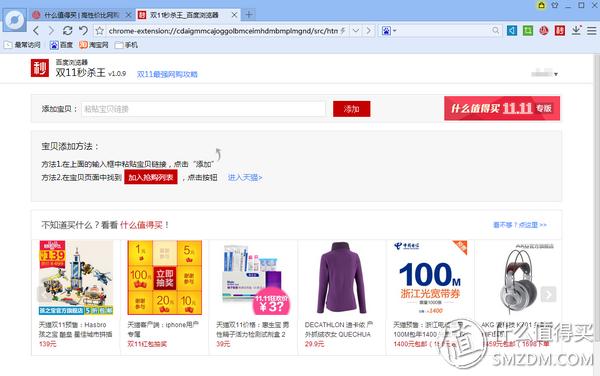
Task: Open the 淘宝网 bookmark
Action: pos(94,45)
